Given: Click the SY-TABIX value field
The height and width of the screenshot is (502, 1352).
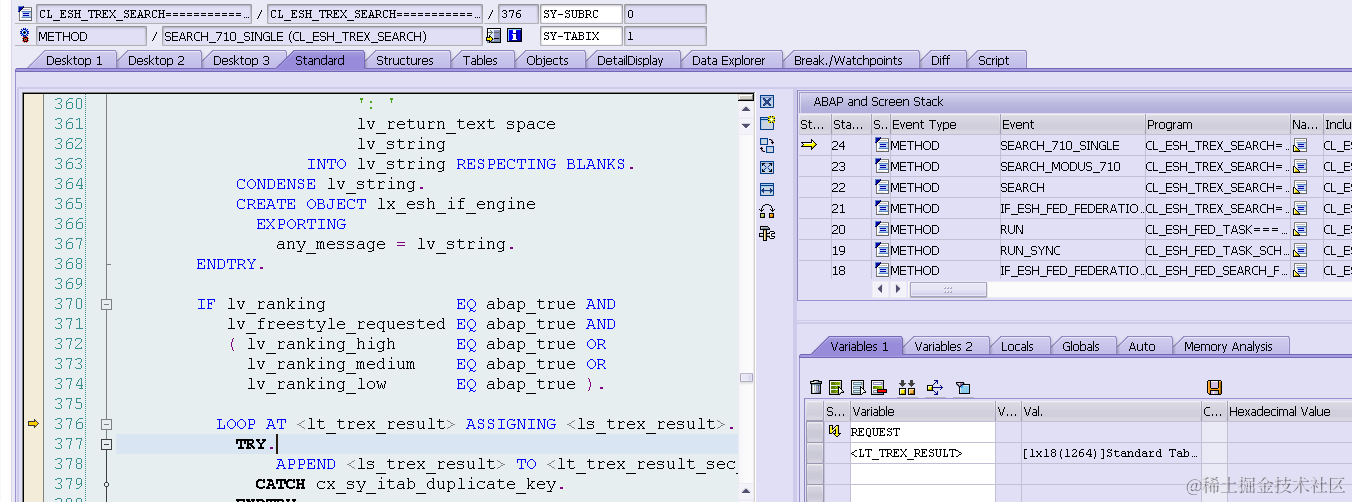Looking at the screenshot, I should (664, 36).
